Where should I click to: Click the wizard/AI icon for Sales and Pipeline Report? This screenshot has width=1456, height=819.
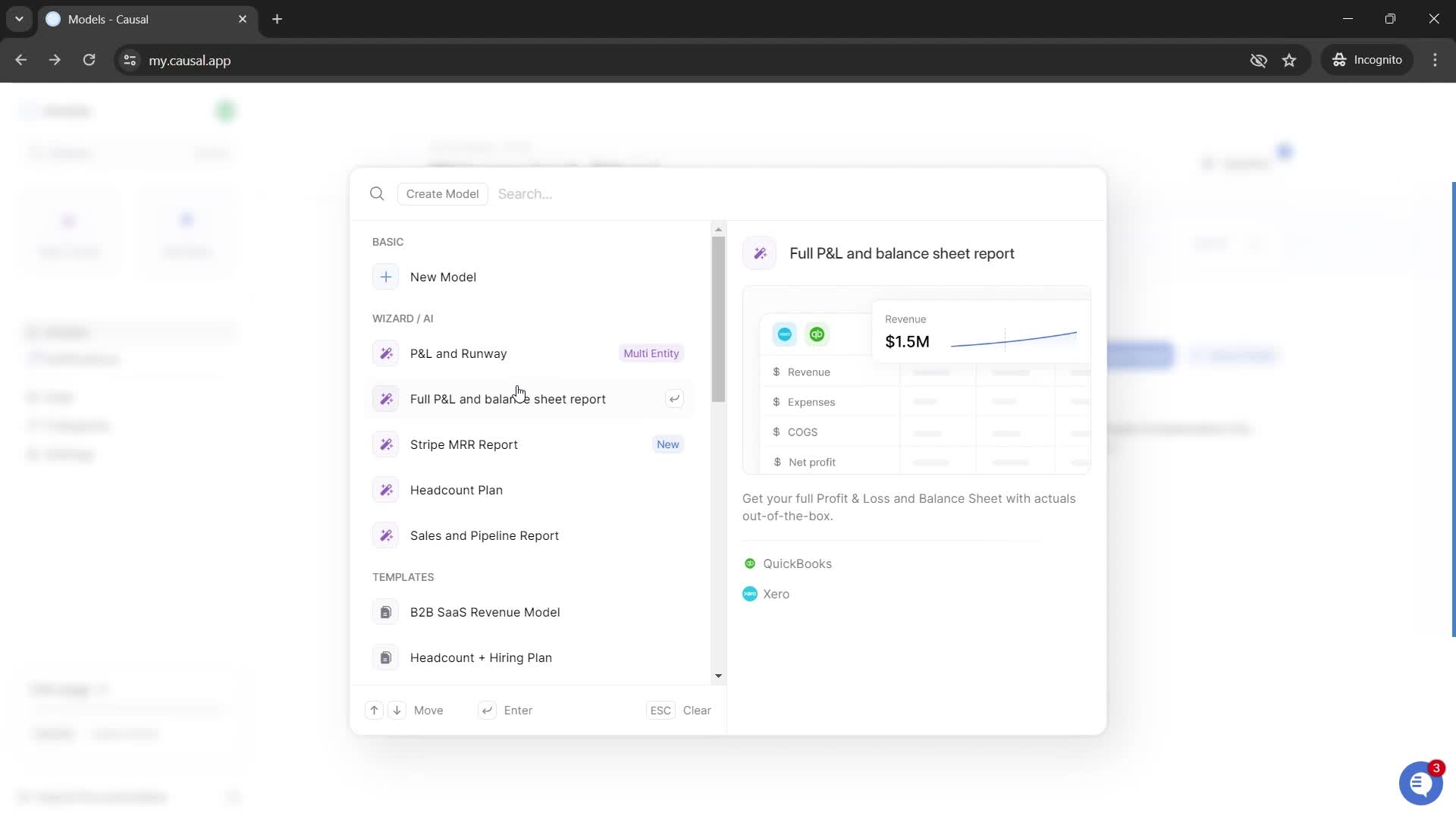[386, 535]
